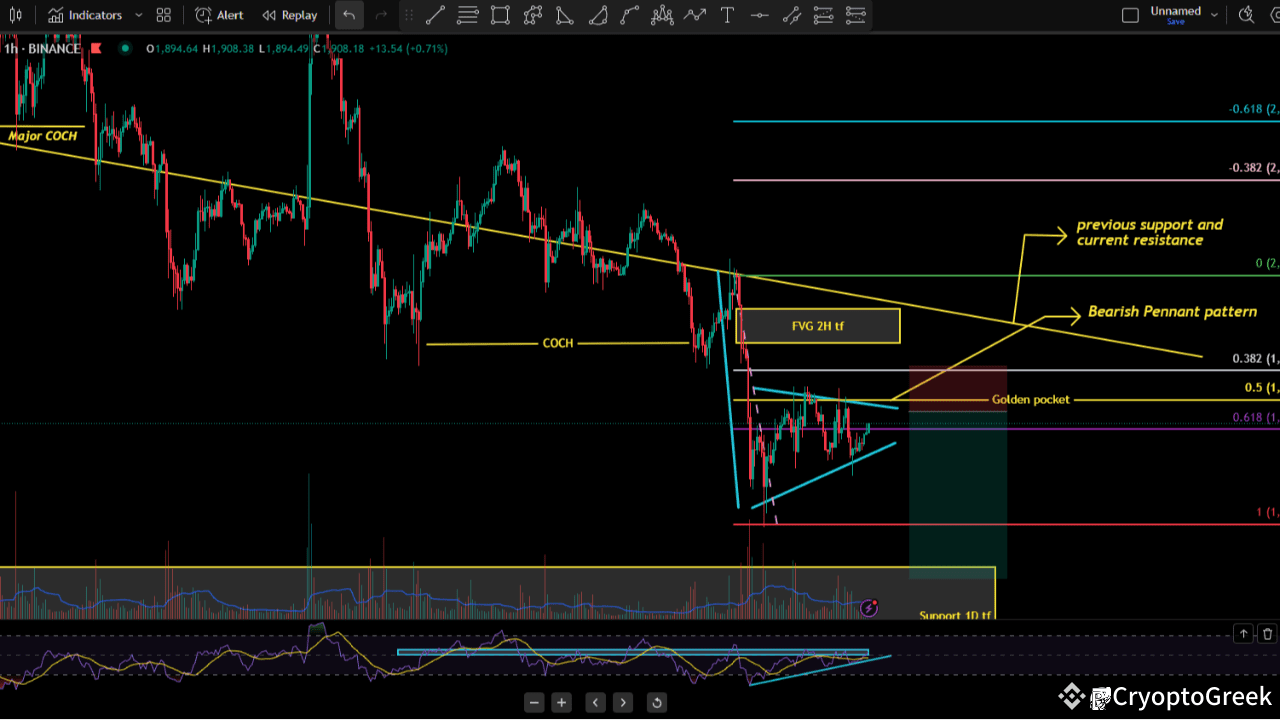Select the Text annotation tool
The width and height of the screenshot is (1280, 720).
[x=727, y=15]
